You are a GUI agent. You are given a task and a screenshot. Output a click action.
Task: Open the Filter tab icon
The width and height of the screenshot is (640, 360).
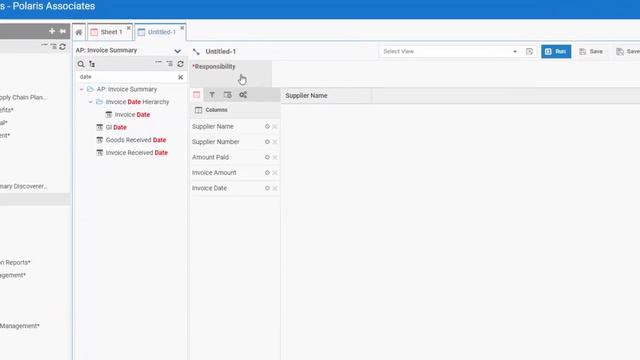click(212, 95)
